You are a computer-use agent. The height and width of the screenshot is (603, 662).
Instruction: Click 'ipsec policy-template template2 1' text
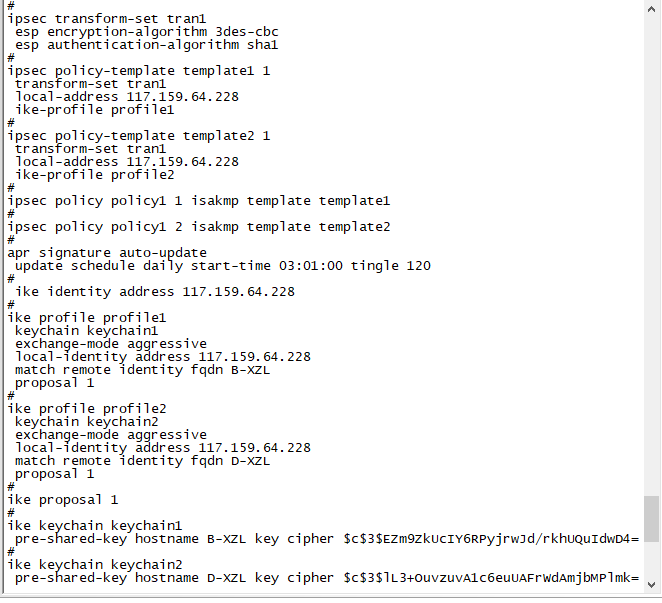(x=138, y=135)
